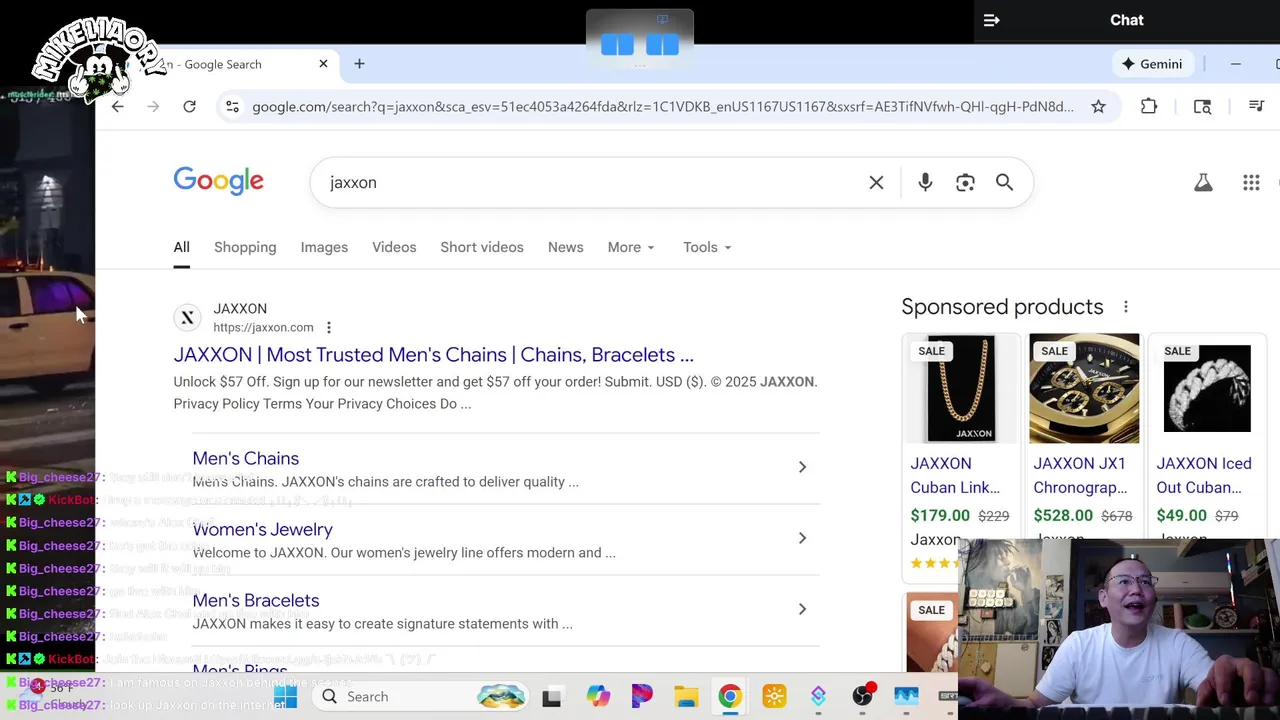Open JAXXON Most Trusted Men's Chains result
Screen dimensions: 1280x720
tap(433, 354)
